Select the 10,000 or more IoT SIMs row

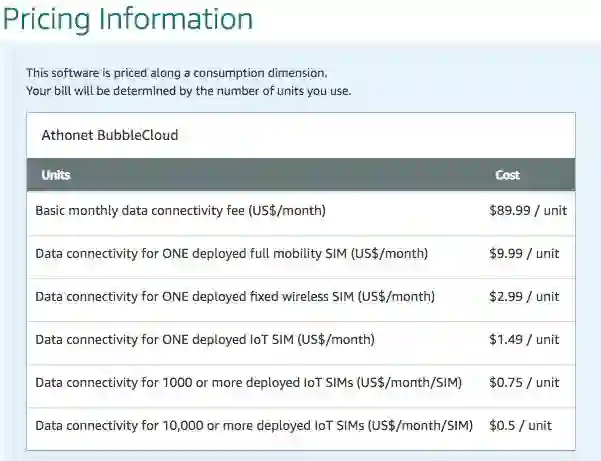tap(253, 426)
